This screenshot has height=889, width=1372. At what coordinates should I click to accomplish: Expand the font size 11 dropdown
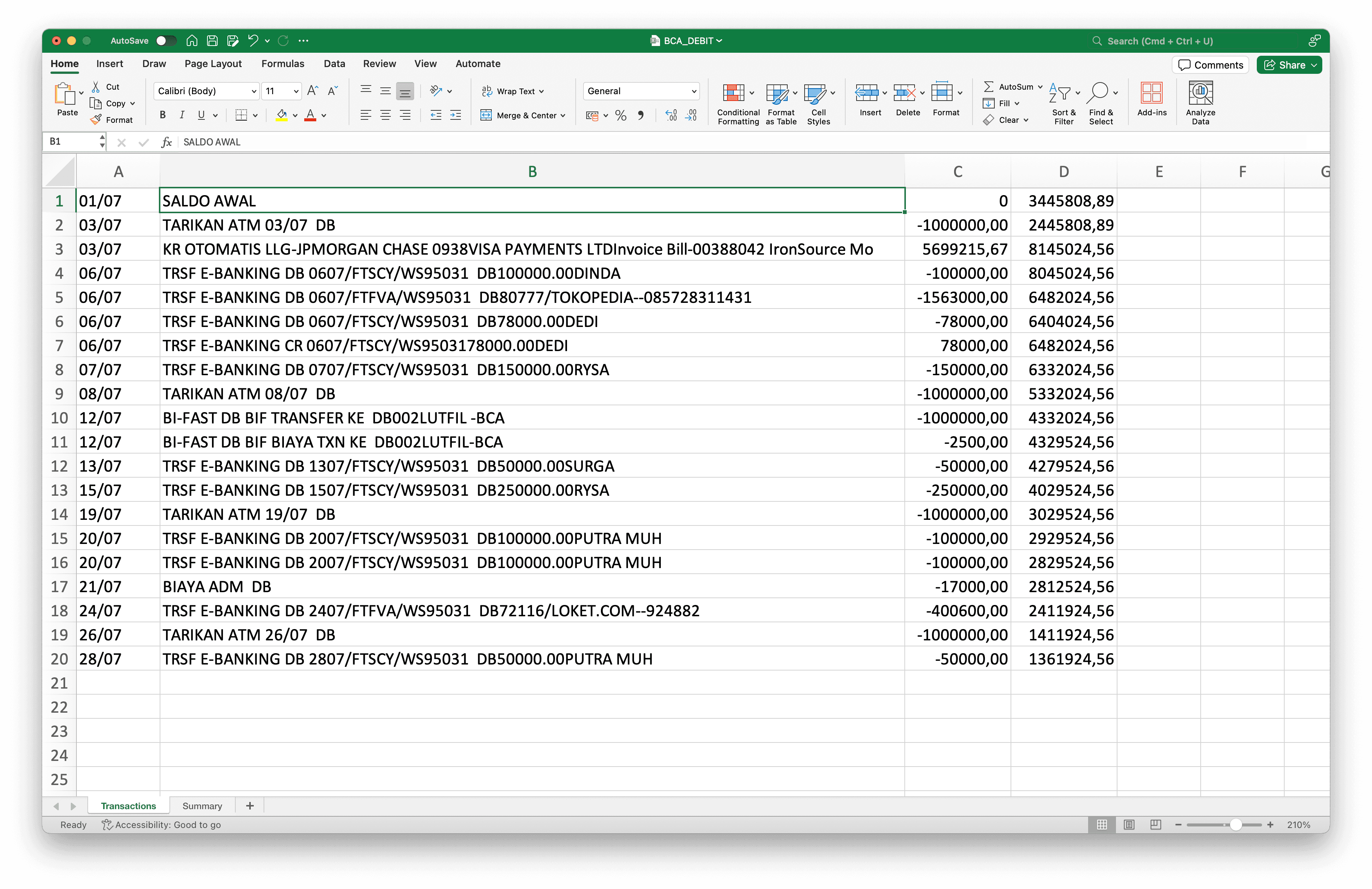pyautogui.click(x=296, y=91)
